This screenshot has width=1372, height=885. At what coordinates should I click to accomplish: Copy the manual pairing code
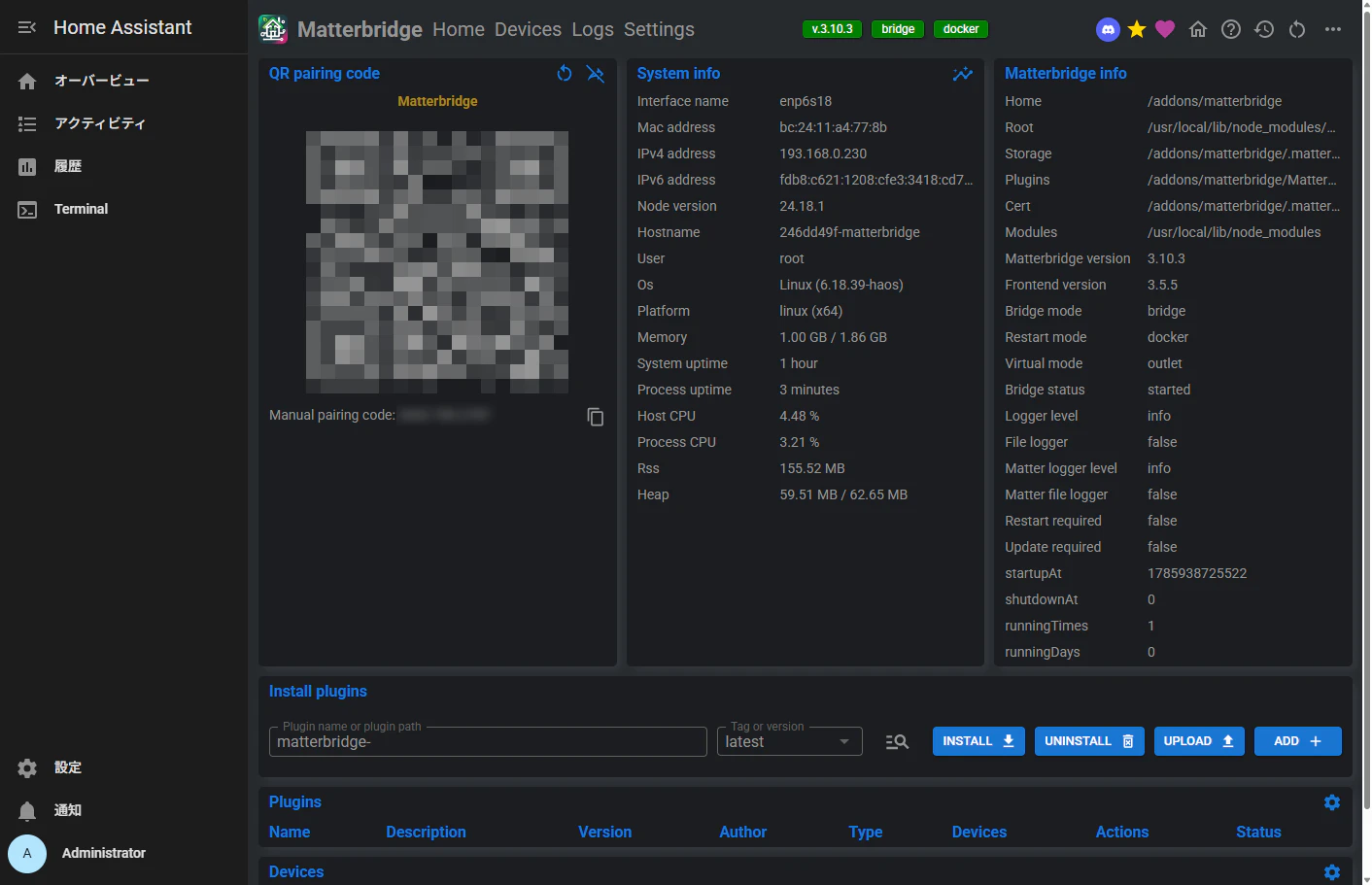point(596,417)
